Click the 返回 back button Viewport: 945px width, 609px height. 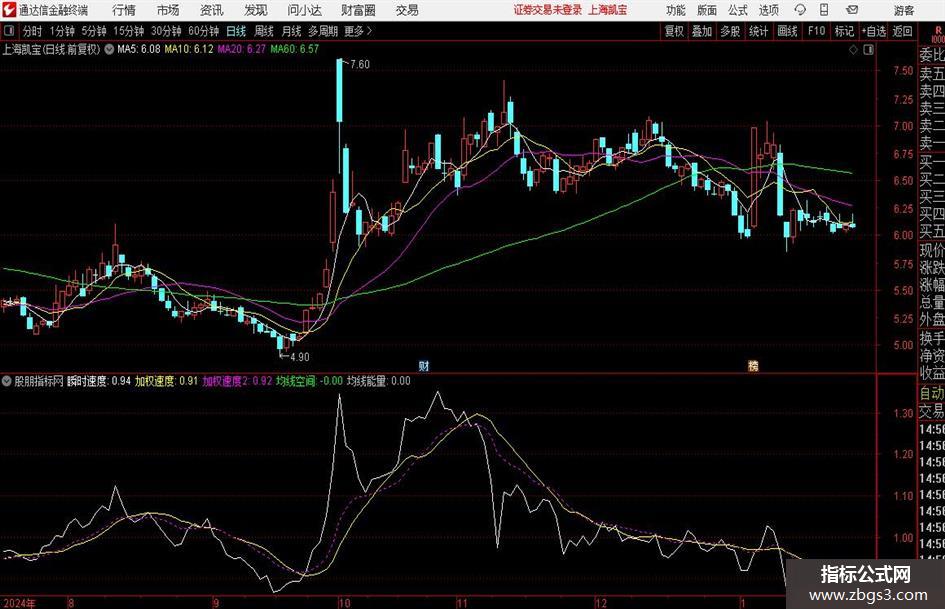[x=902, y=31]
